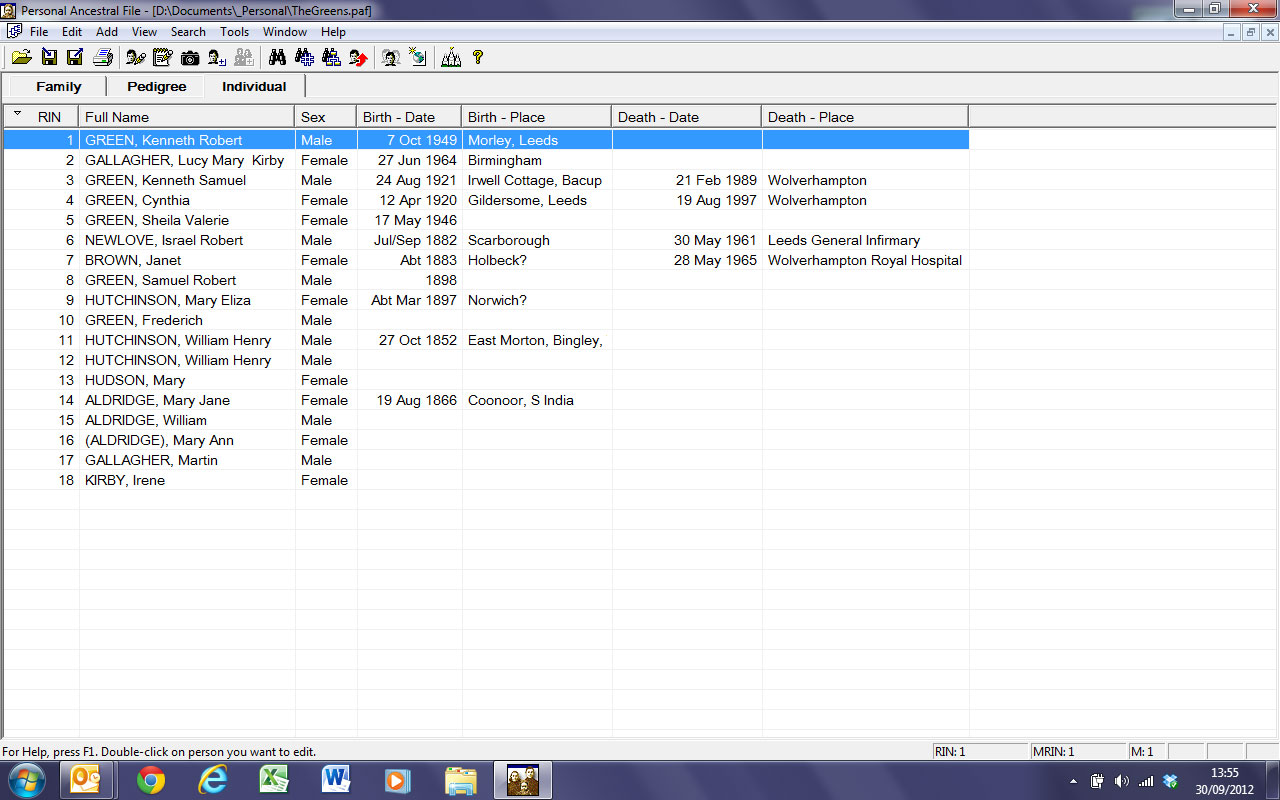
Task: Select row GREEN, Samuel Robert
Action: (x=486, y=280)
